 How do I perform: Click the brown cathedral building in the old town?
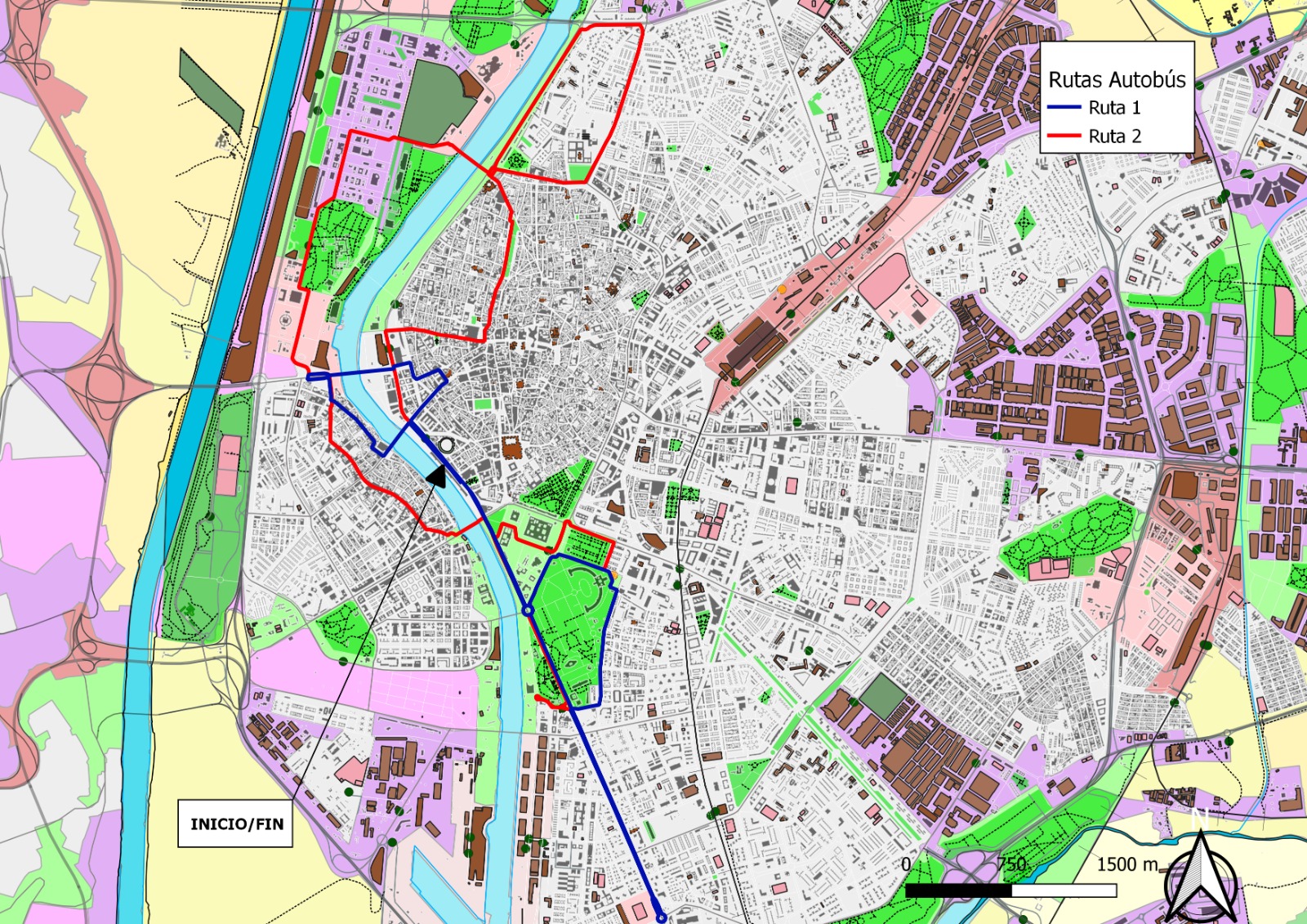(512, 448)
